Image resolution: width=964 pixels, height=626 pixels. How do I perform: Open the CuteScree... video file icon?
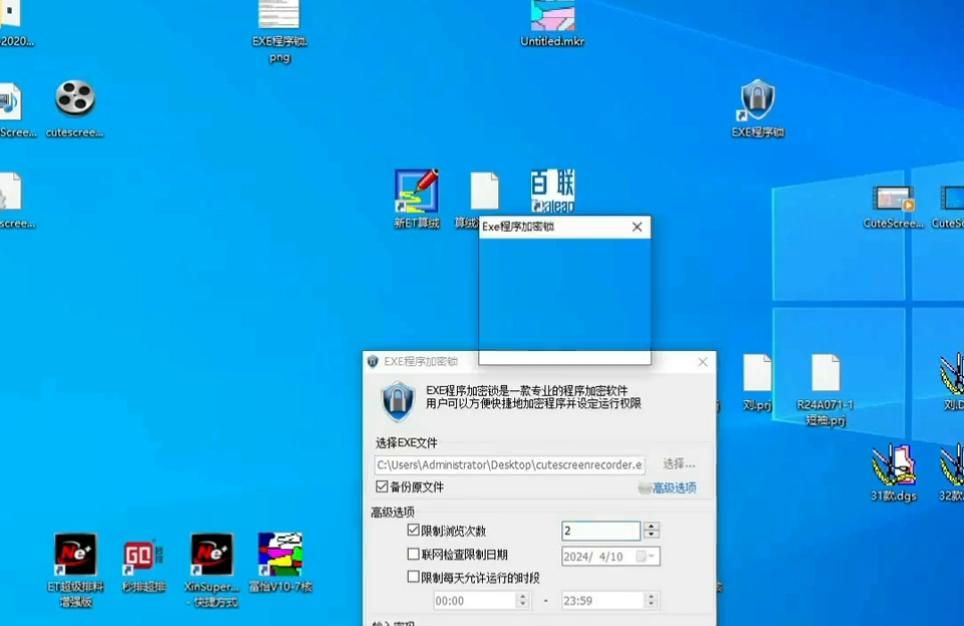pos(893,207)
